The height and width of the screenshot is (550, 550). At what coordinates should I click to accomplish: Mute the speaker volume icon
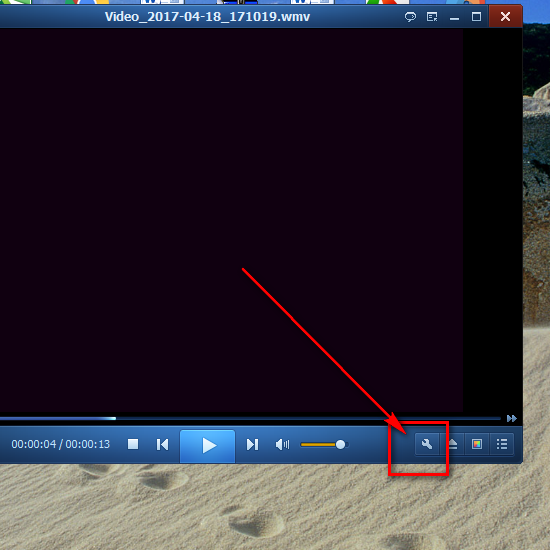[x=282, y=444]
